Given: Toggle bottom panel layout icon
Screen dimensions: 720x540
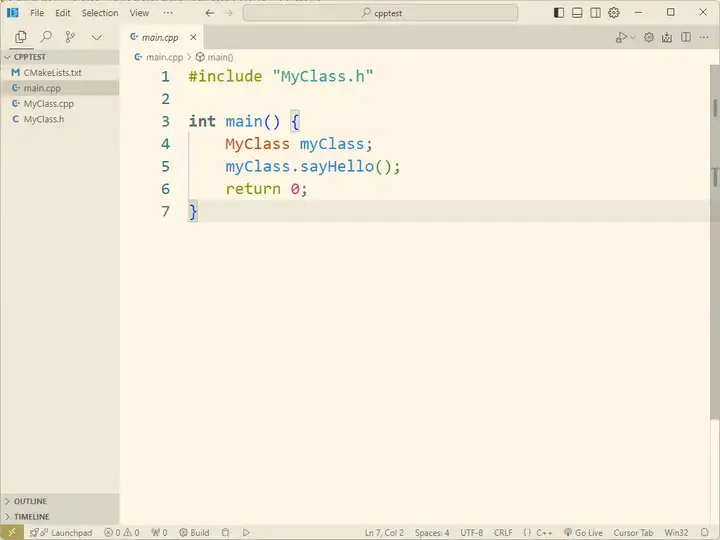Looking at the screenshot, I should click(577, 13).
